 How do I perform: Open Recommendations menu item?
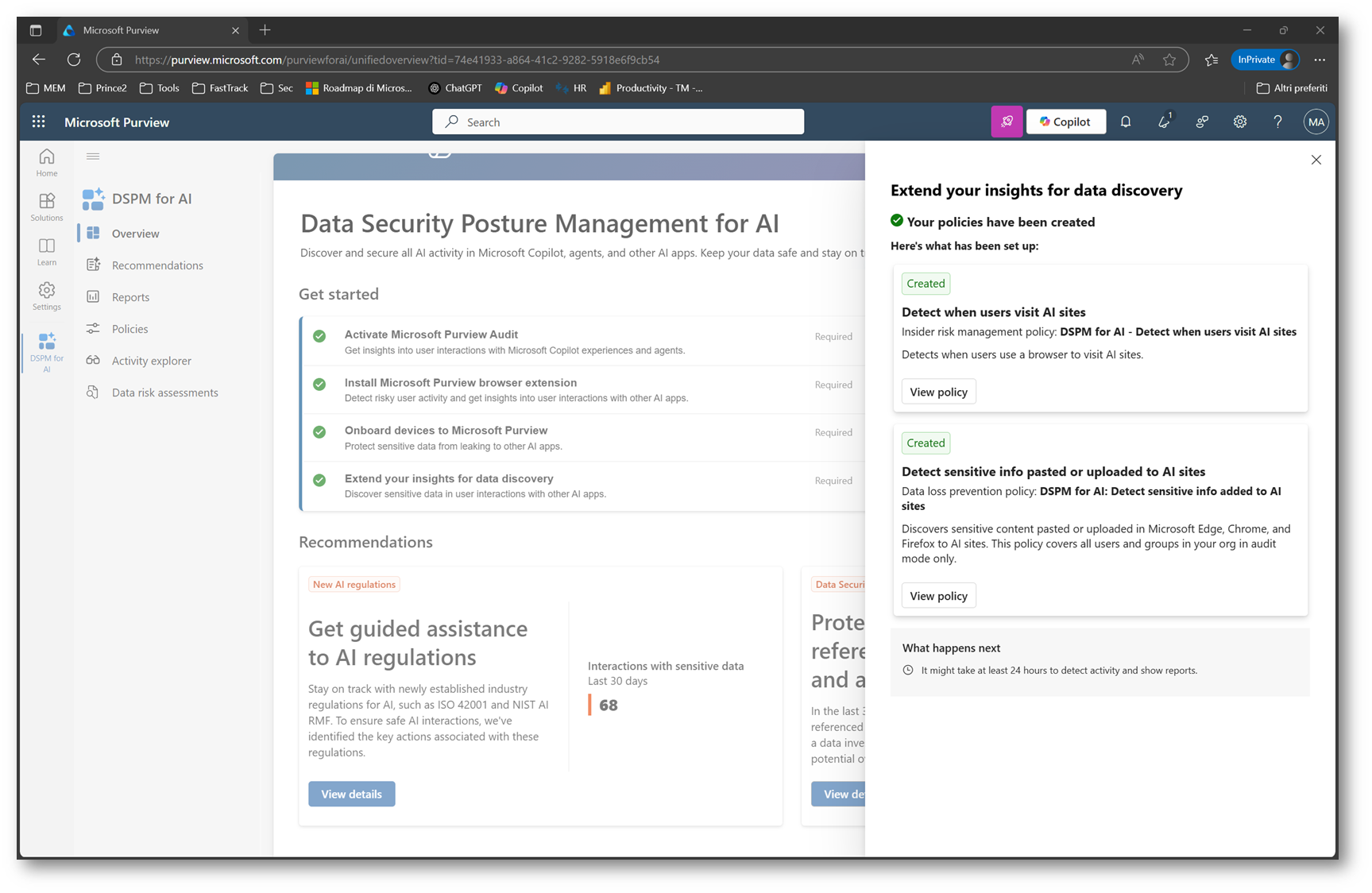coord(157,265)
